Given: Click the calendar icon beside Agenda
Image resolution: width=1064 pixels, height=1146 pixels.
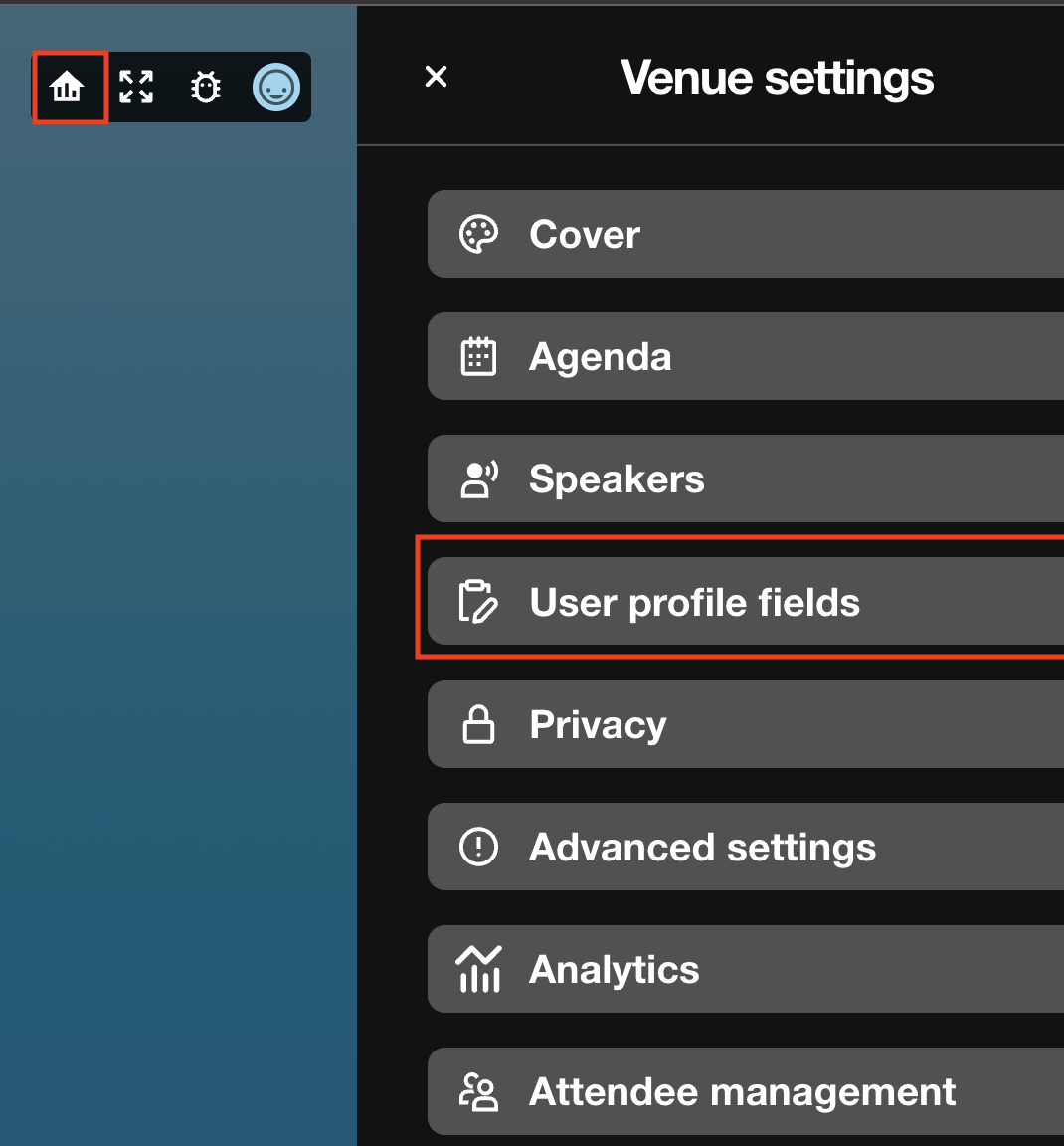Looking at the screenshot, I should (478, 357).
